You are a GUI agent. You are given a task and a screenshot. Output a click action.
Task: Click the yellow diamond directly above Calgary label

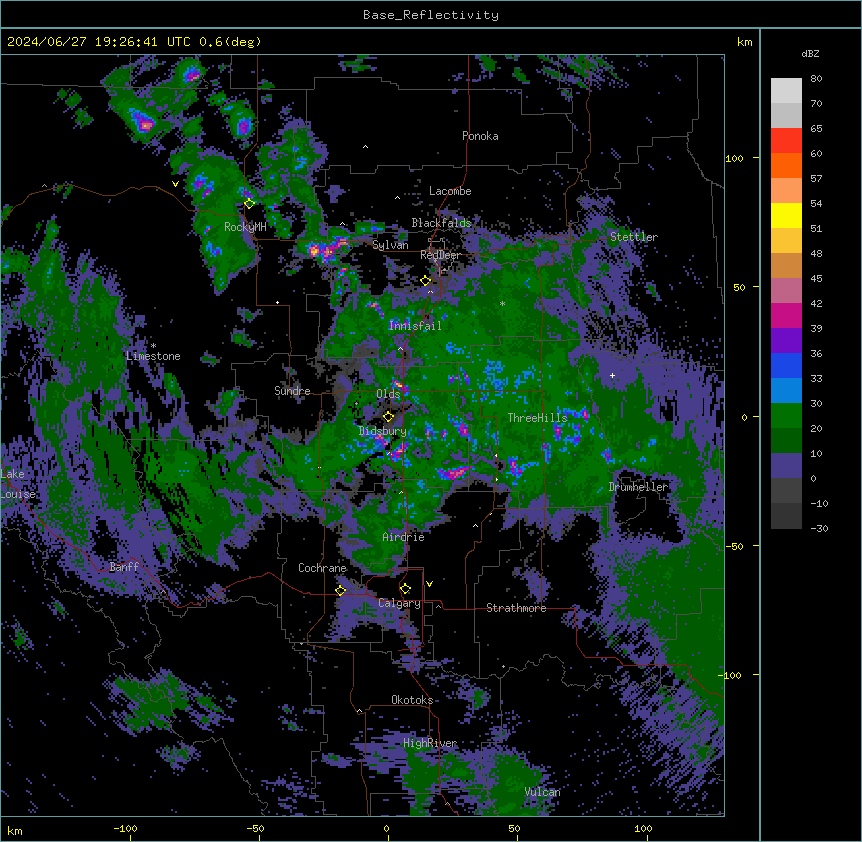click(405, 589)
